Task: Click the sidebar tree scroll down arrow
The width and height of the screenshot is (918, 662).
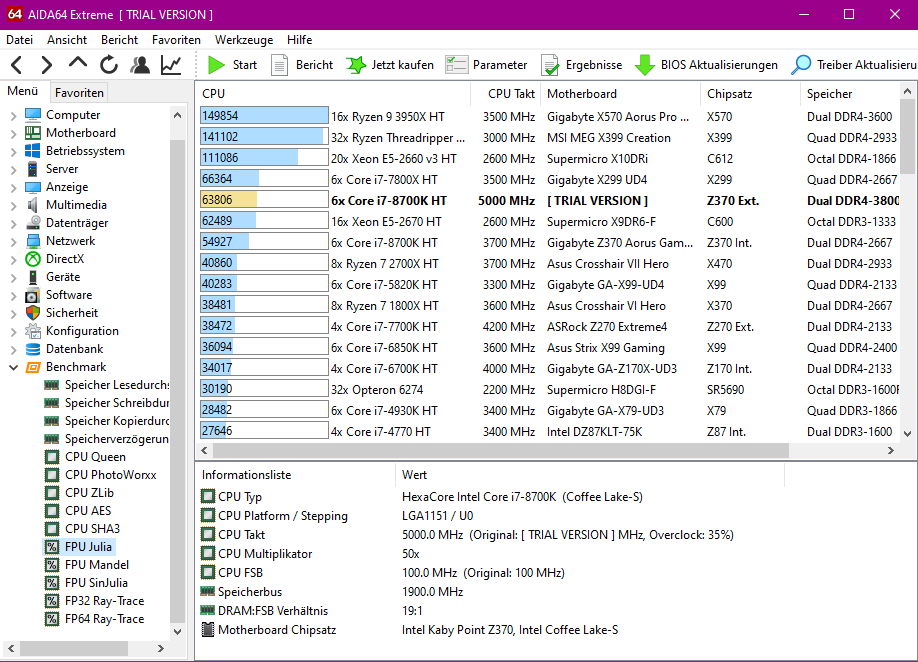Action: coord(177,632)
